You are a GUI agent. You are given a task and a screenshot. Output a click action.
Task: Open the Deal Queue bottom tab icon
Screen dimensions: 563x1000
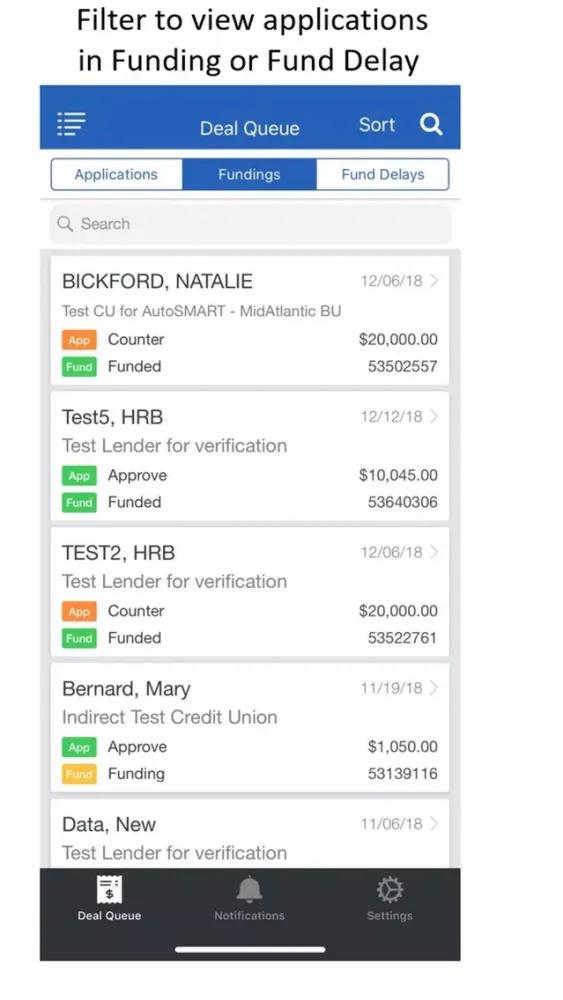[x=109, y=890]
